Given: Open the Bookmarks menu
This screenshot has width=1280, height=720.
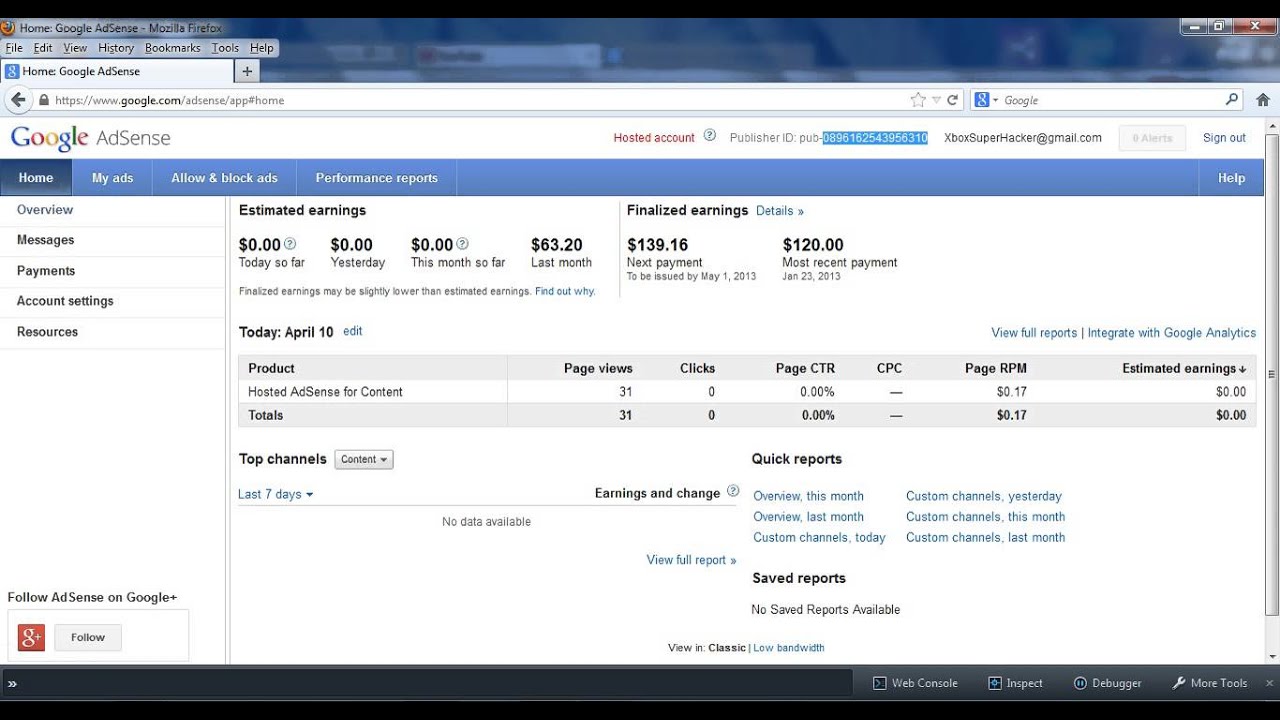Looking at the screenshot, I should (x=173, y=48).
